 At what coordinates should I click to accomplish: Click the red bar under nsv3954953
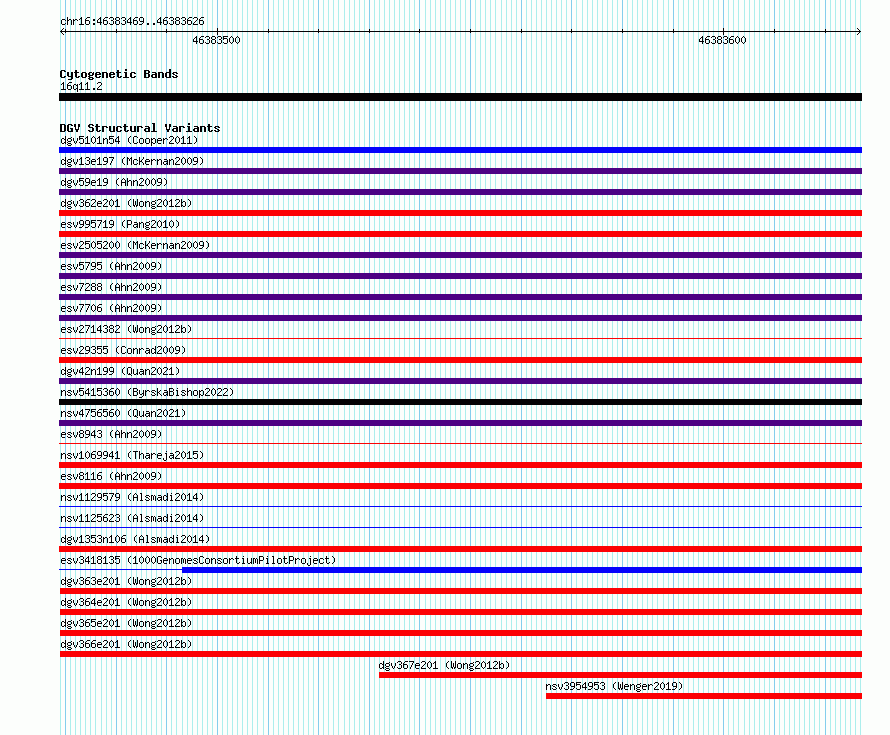pos(704,696)
